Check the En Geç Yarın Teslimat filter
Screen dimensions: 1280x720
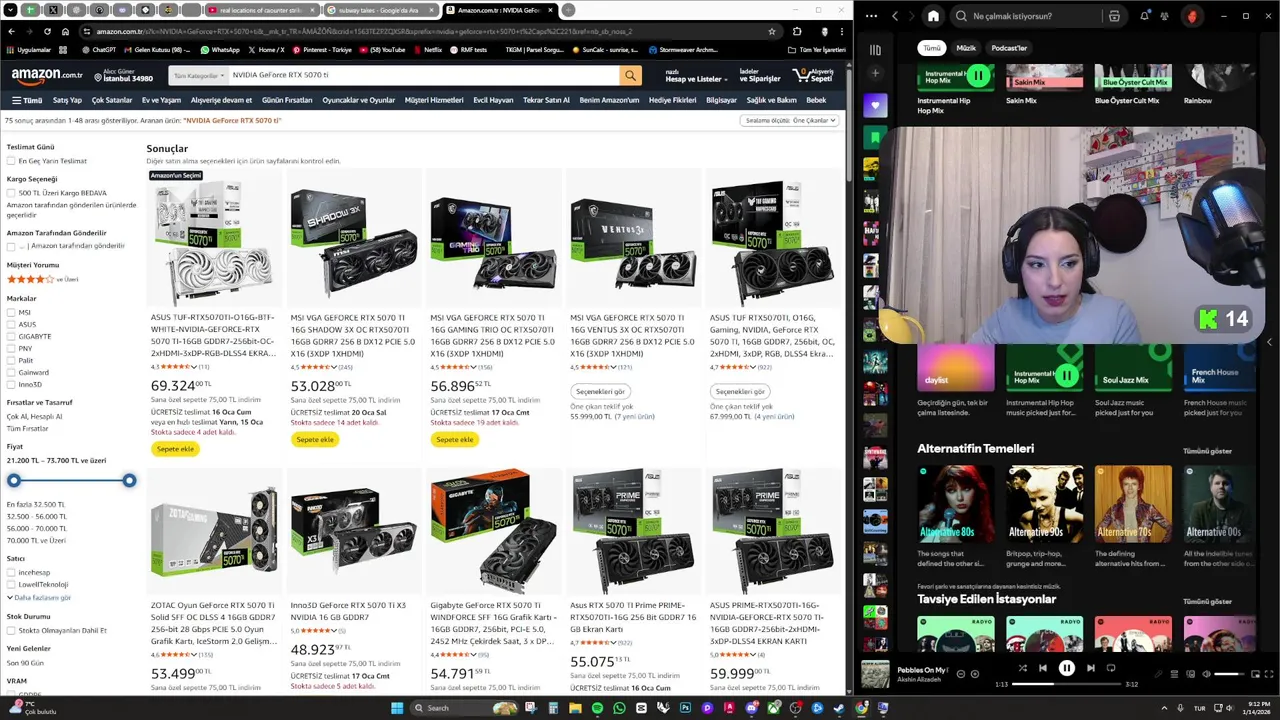click(11, 161)
